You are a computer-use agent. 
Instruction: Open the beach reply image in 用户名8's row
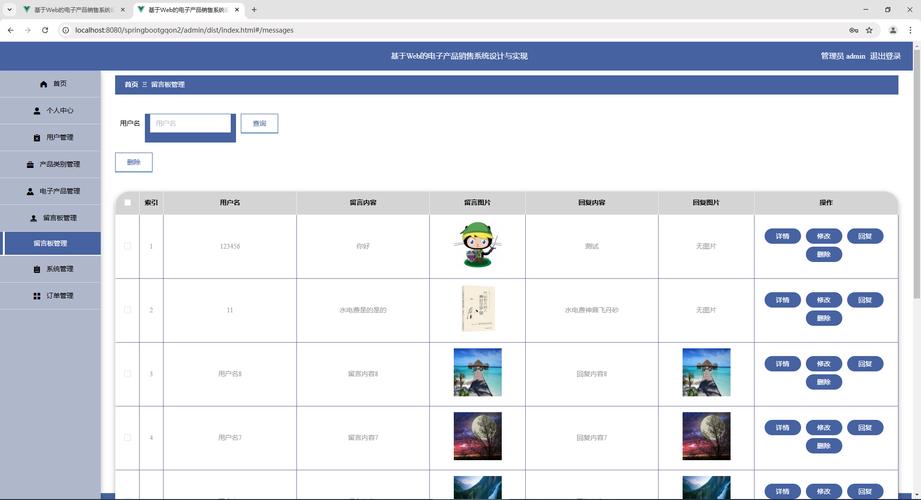pos(706,372)
